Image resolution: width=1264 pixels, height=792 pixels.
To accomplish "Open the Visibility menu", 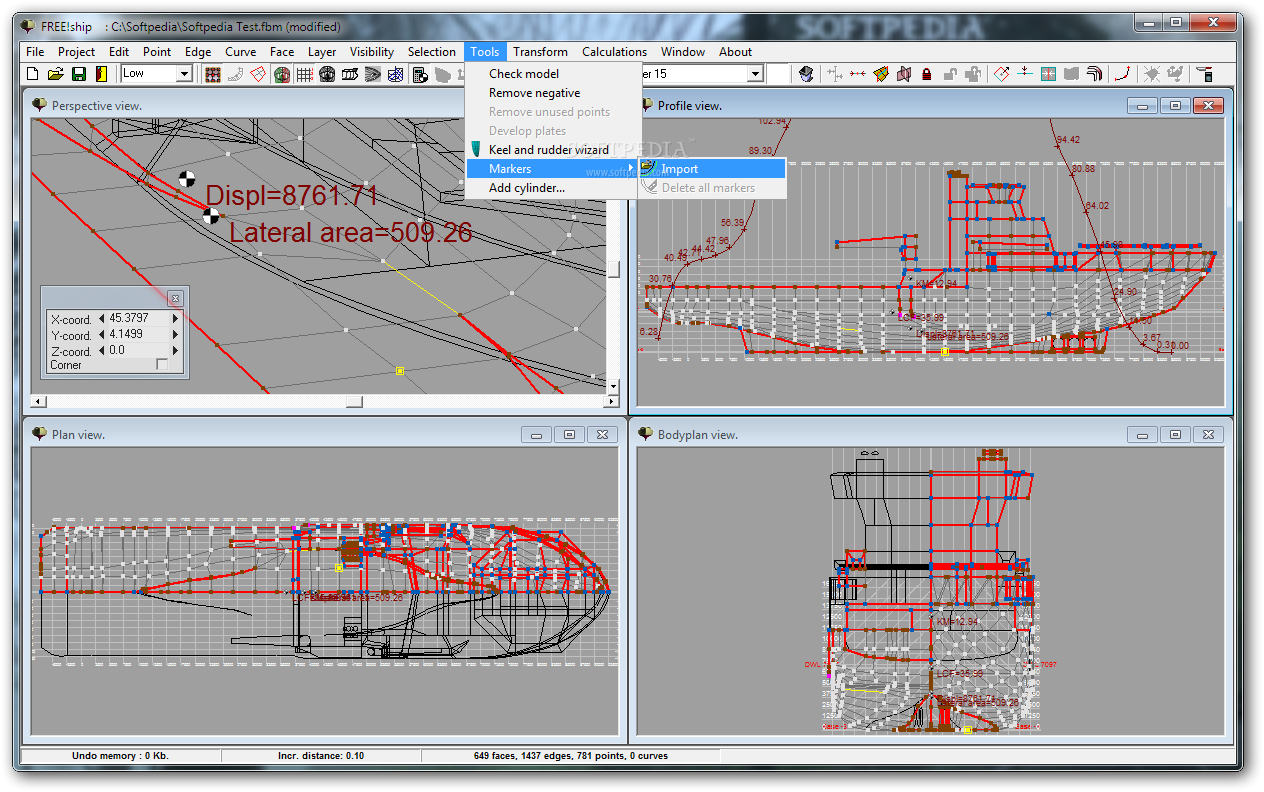I will coord(371,52).
